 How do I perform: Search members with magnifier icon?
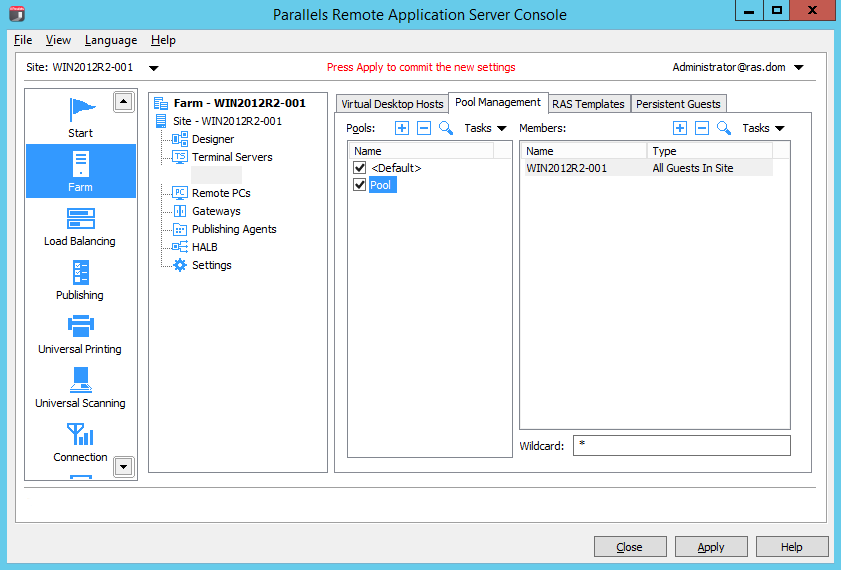[724, 128]
